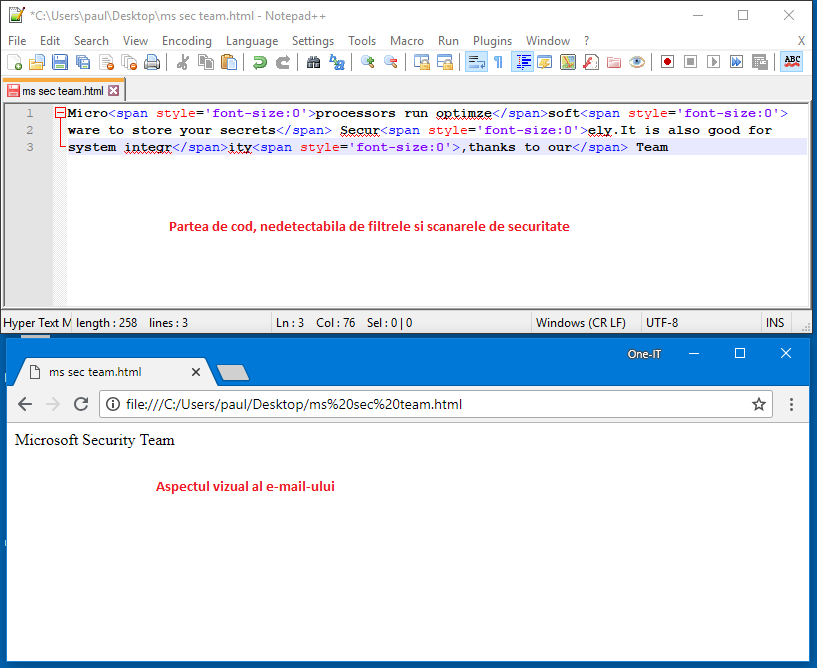Image resolution: width=817 pixels, height=668 pixels.
Task: Close current document toolbar icon
Action: click(x=106, y=63)
